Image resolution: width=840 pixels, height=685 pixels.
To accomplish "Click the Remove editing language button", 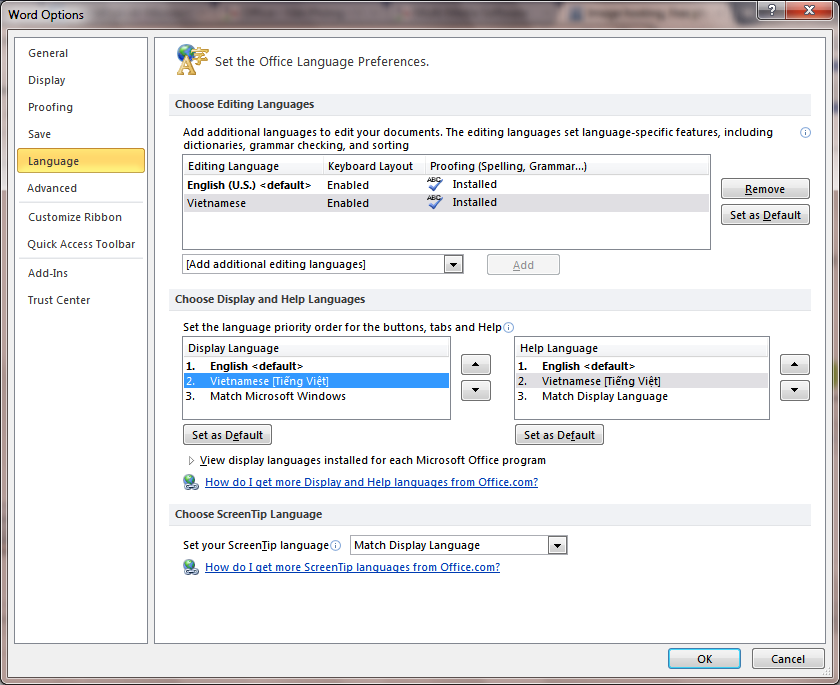I will tap(765, 189).
